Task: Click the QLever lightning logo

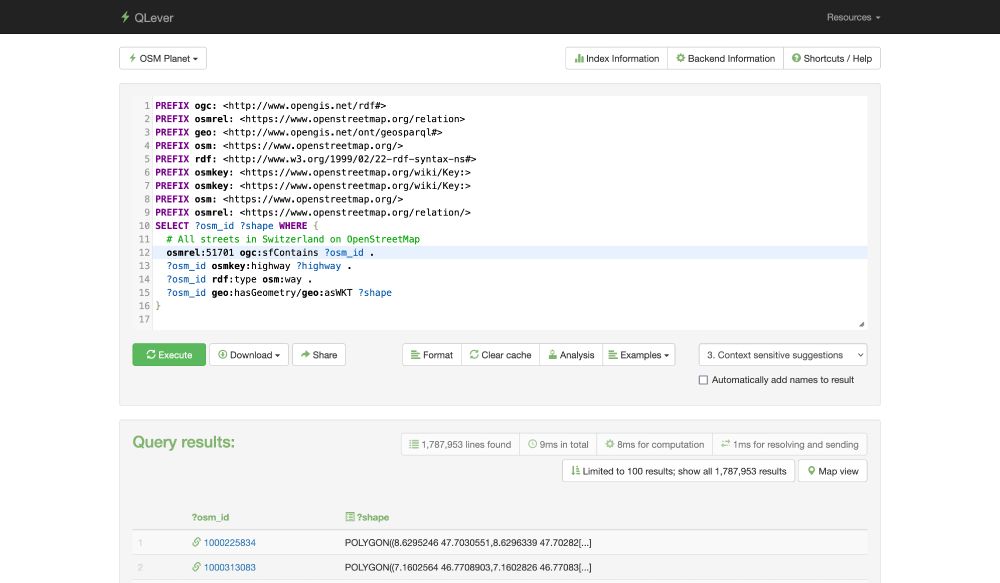Action: coord(125,17)
